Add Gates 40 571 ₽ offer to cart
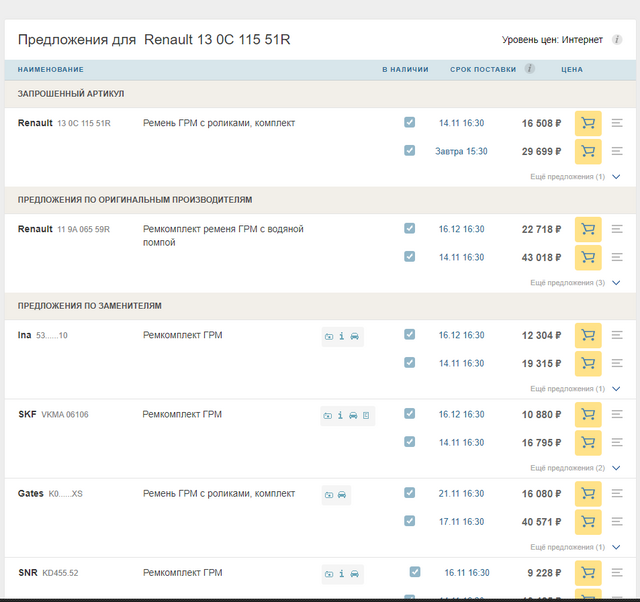 [x=588, y=522]
